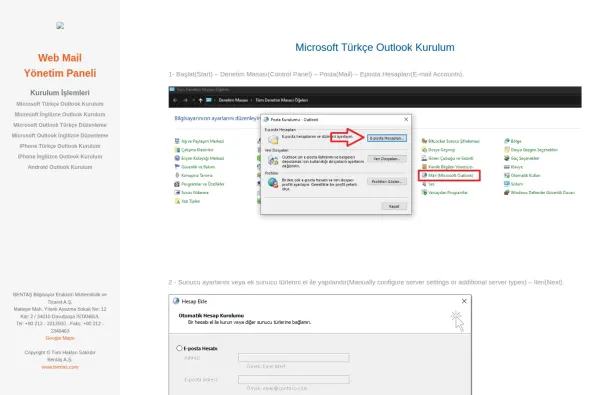The image size is (600, 395).
Task: Close the Hesap Ekle dialog
Action: [x=464, y=301]
